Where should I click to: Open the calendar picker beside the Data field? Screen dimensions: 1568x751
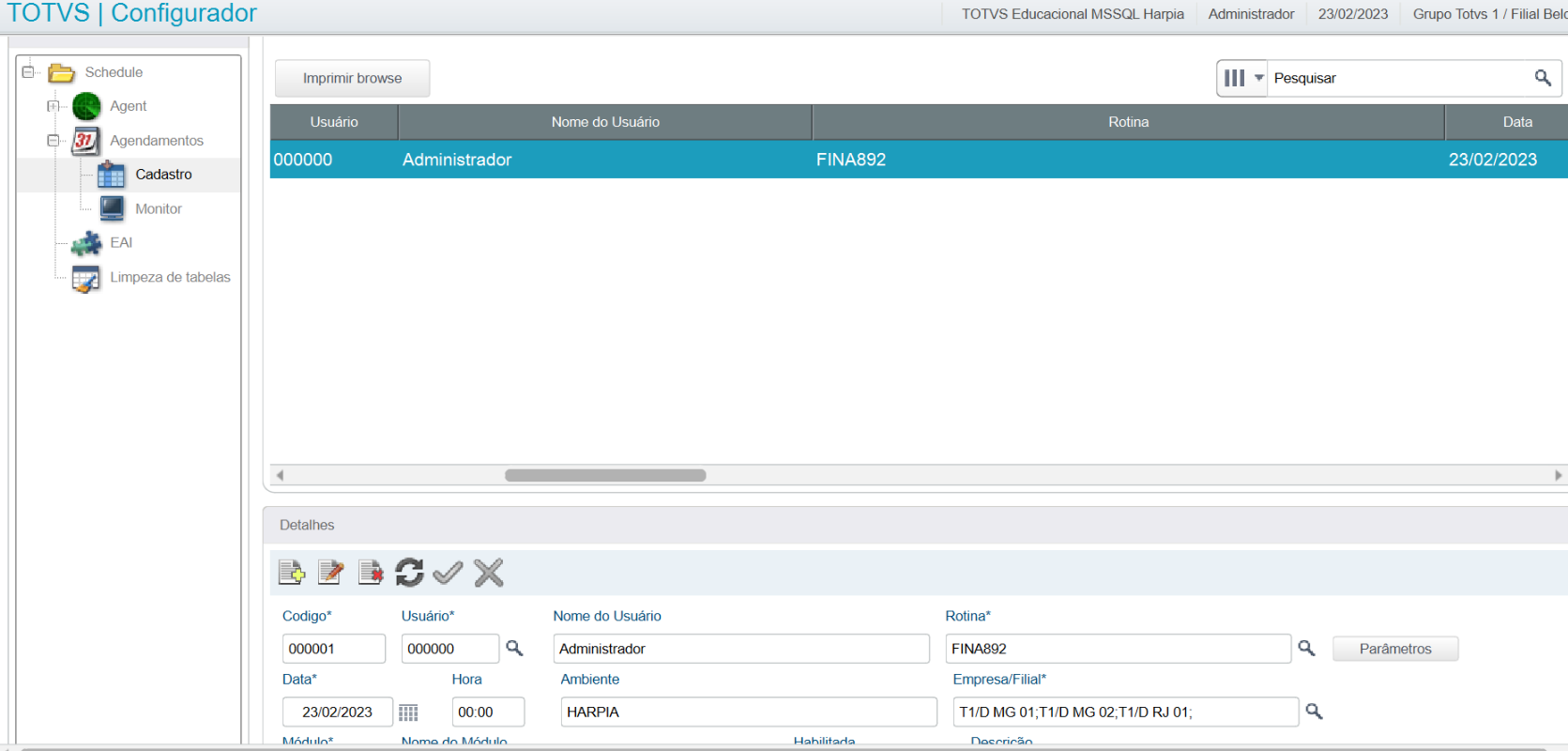tap(408, 713)
